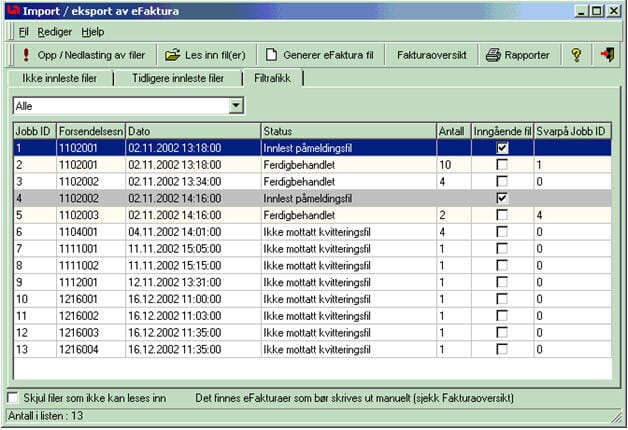628x430 pixels.
Task: Open Les inn fil(er) folder icon
Action: pos(172,55)
